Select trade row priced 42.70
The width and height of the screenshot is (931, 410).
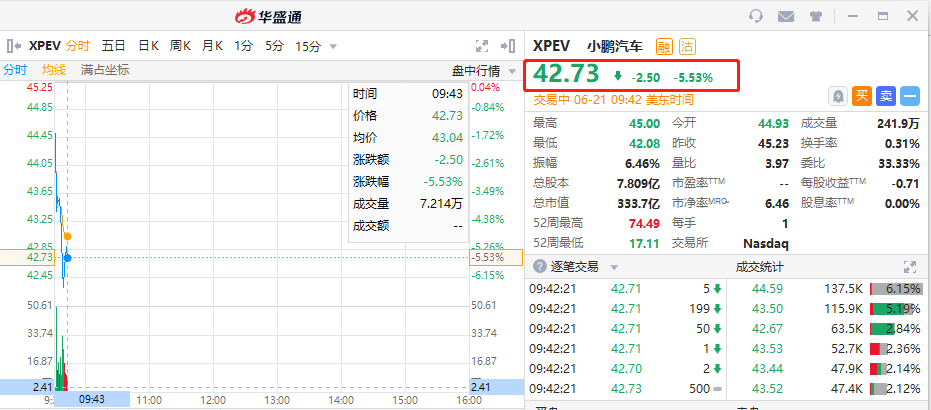tap(625, 369)
